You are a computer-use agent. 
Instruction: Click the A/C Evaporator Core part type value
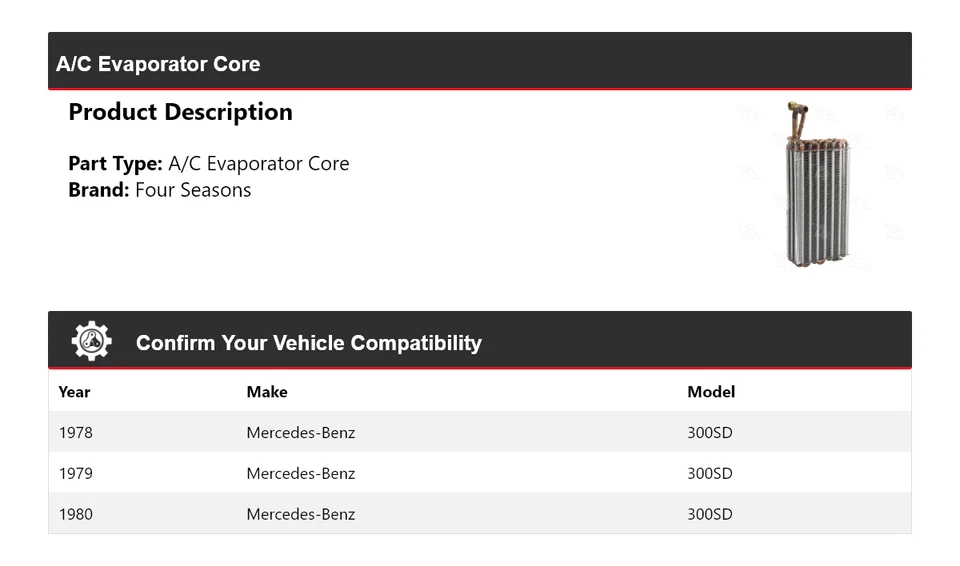[259, 164]
